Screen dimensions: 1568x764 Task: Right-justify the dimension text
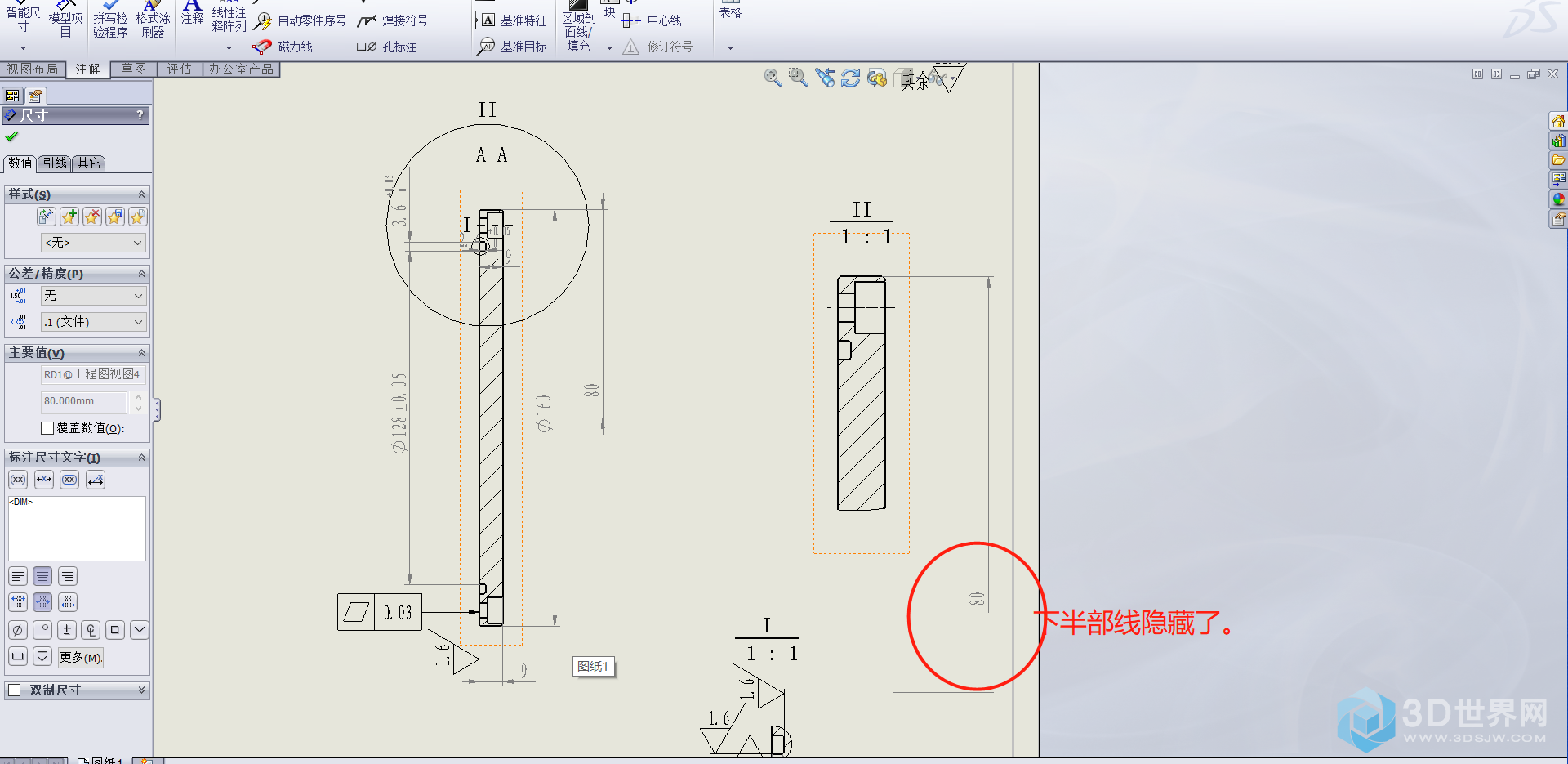pyautogui.click(x=68, y=576)
